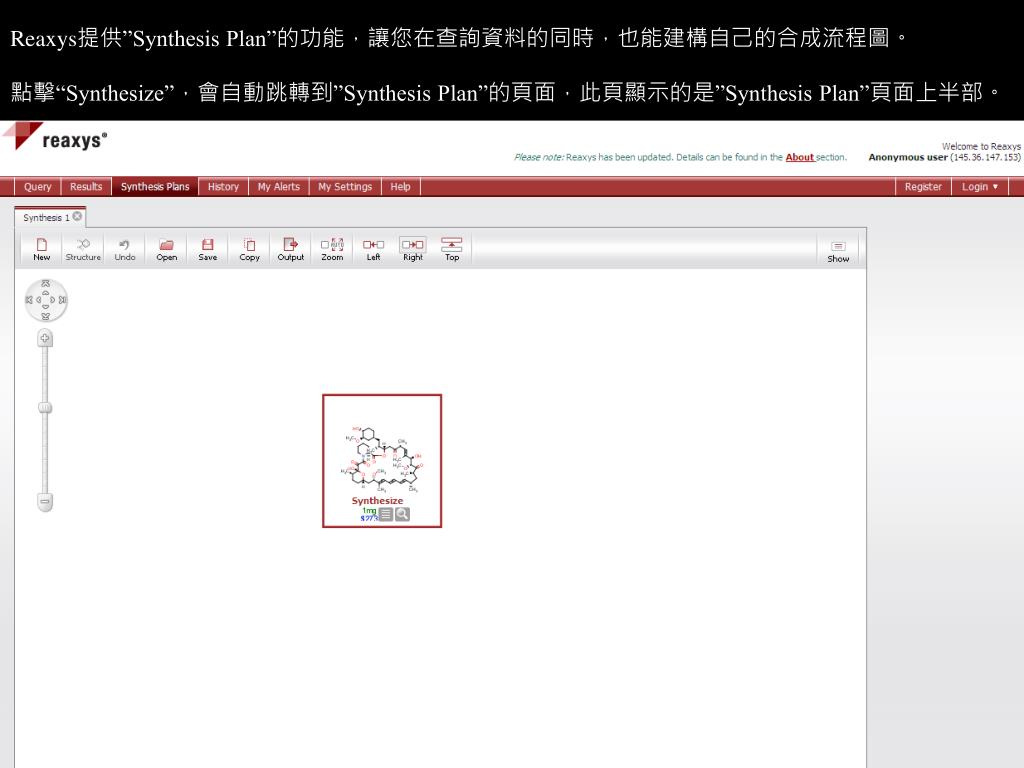Screen dimensions: 1024x768
Task: Click the 1mg quantity label
Action: [x=369, y=510]
